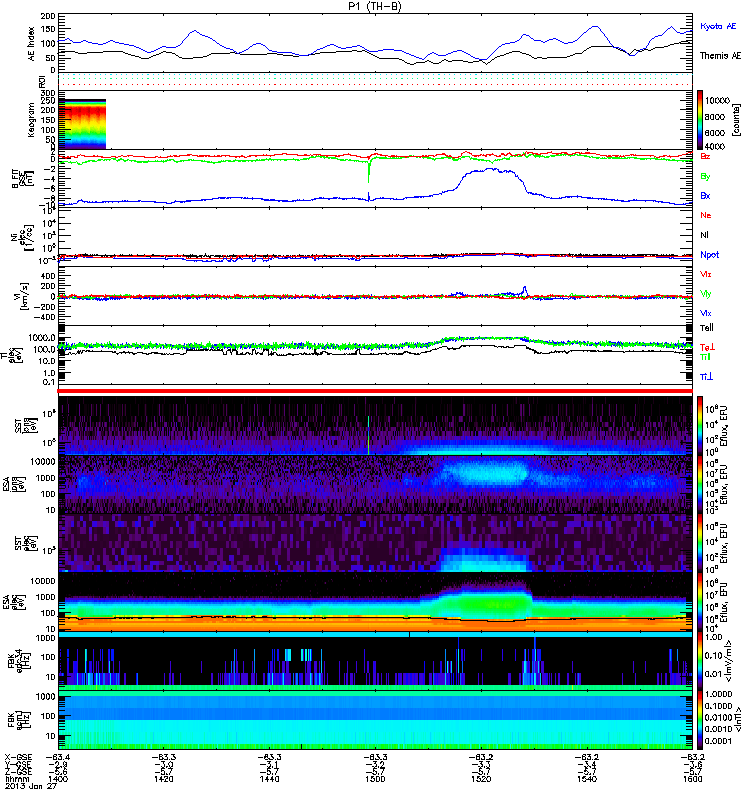Screen dimensions: 750x800
Task: Click the 1600 time axis label
Action: pos(692,779)
